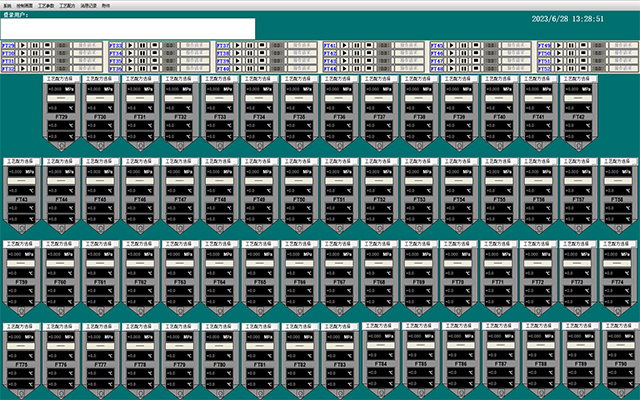Start the FT33 tank with play icon
The image size is (640, 400).
tap(130, 45)
